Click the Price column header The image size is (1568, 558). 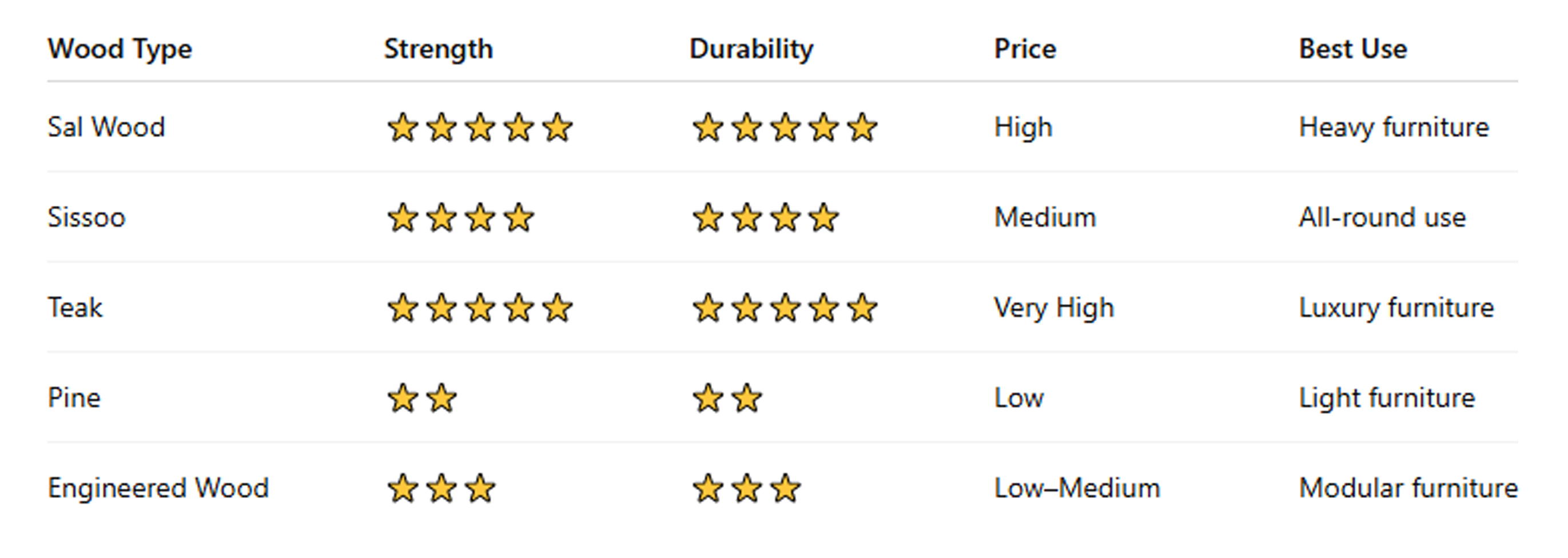tap(1024, 49)
